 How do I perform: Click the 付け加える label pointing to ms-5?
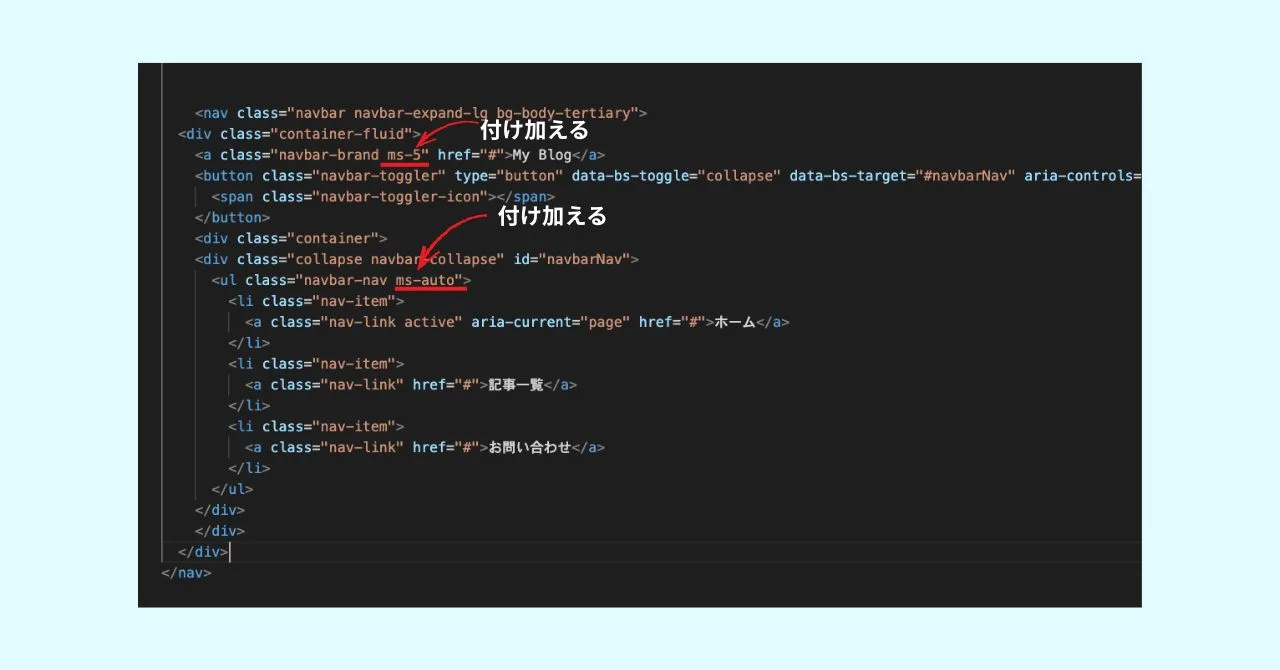(x=534, y=130)
